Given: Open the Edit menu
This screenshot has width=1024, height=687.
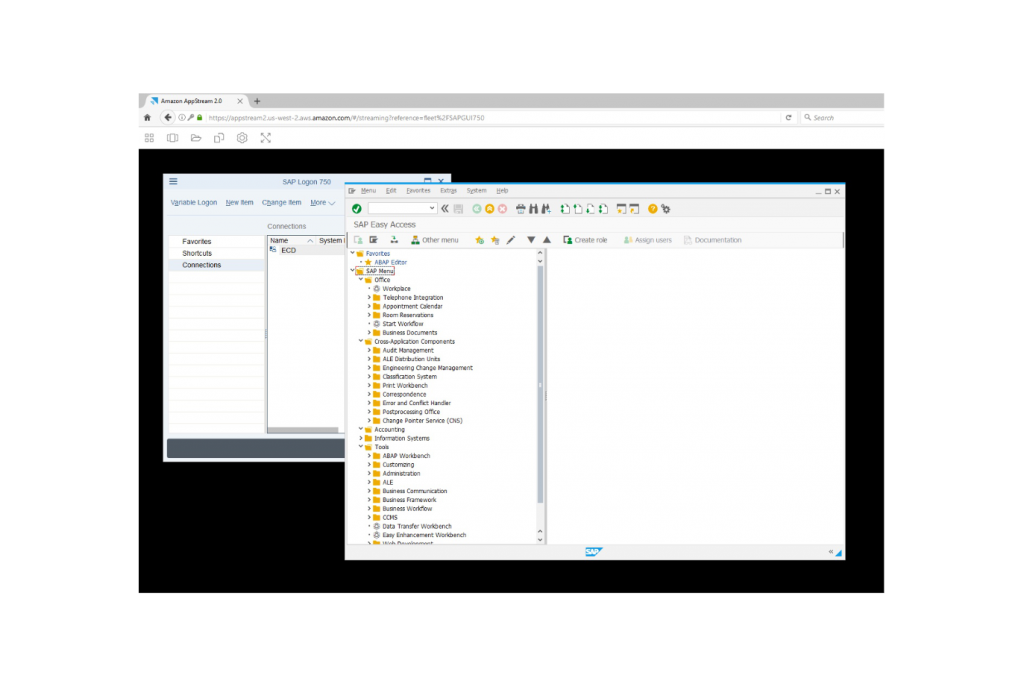Looking at the screenshot, I should tap(391, 191).
